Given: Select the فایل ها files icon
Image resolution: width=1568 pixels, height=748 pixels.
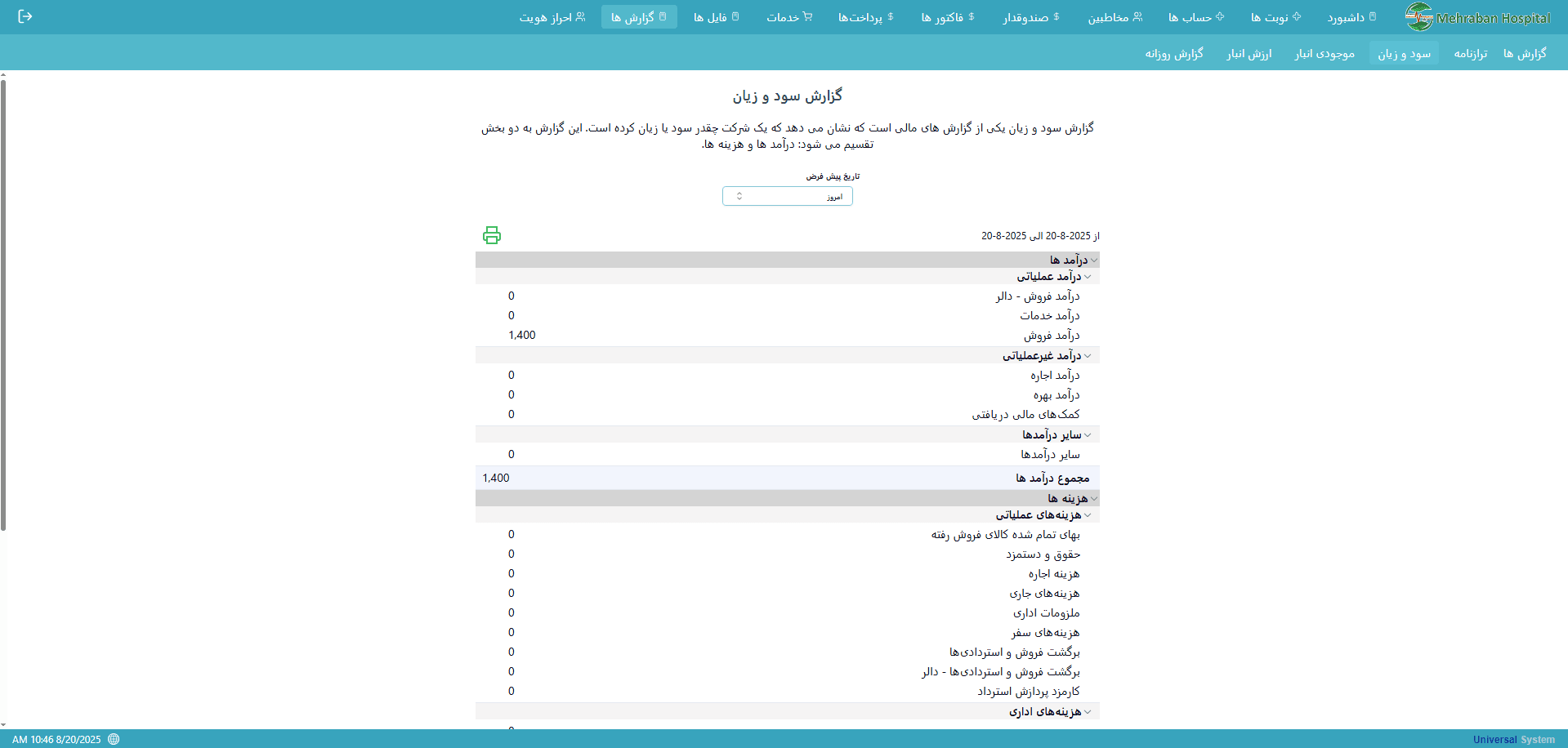Looking at the screenshot, I should 736,16.
